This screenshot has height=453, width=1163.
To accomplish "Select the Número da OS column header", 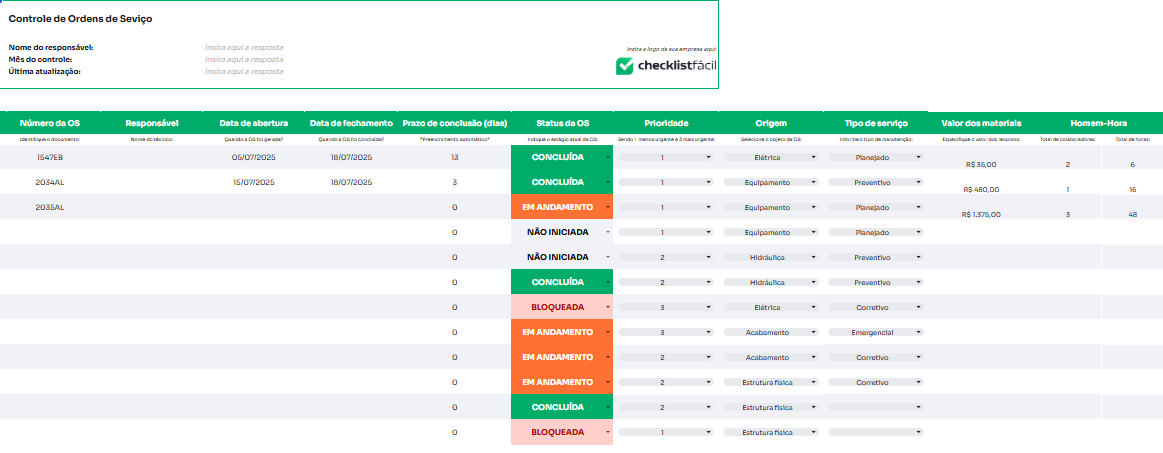I will tap(50, 122).
